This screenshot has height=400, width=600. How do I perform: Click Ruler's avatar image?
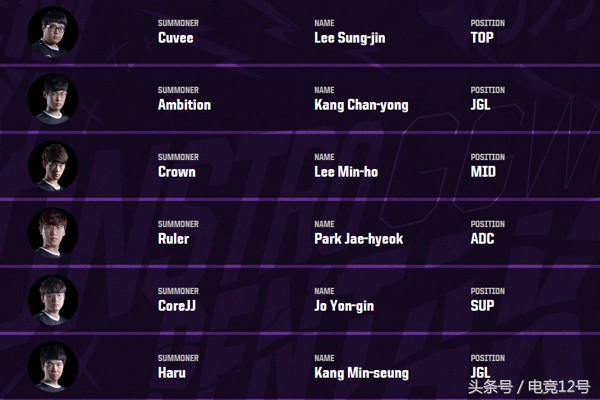[53, 233]
